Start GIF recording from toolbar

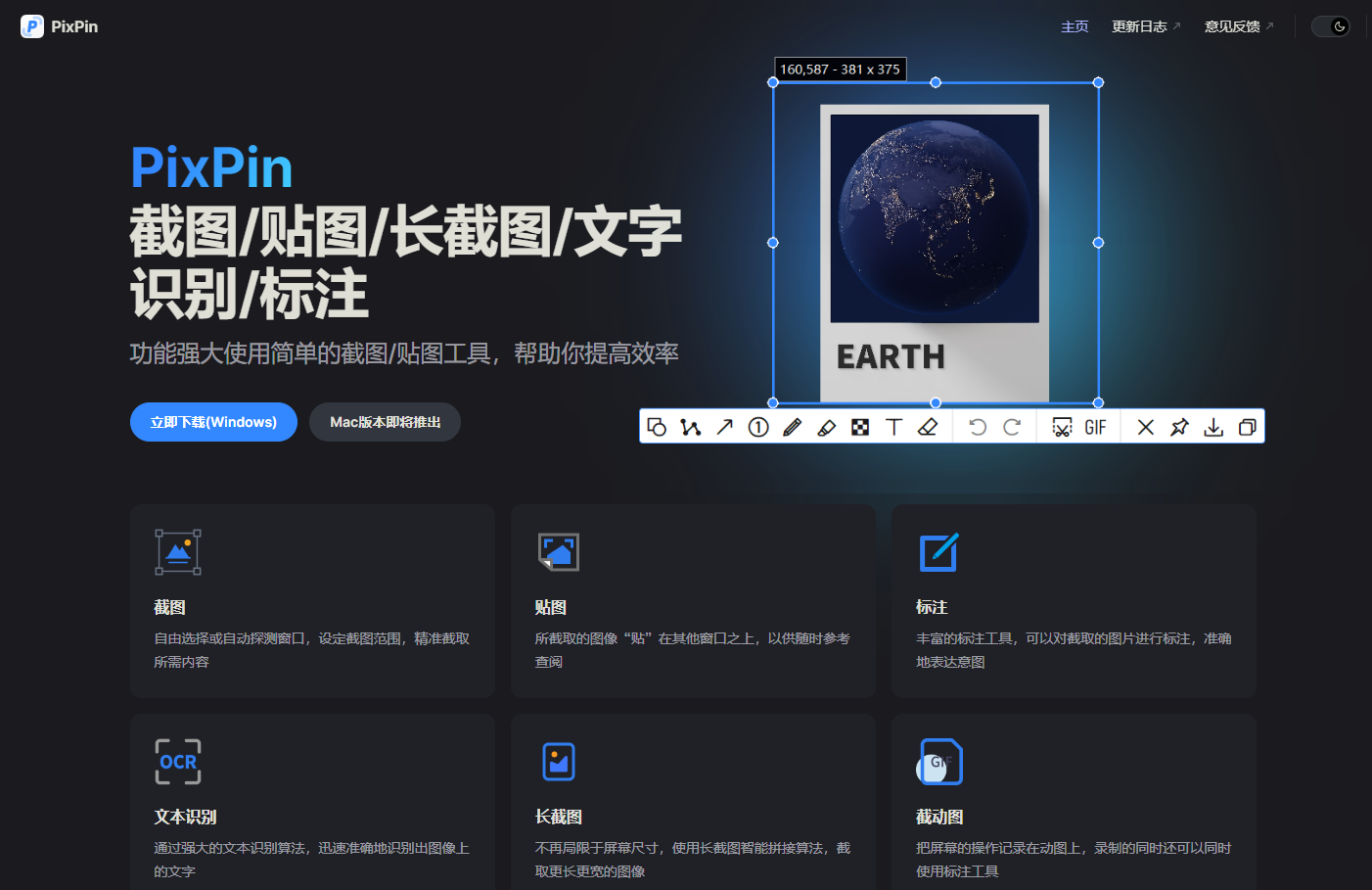[1095, 427]
